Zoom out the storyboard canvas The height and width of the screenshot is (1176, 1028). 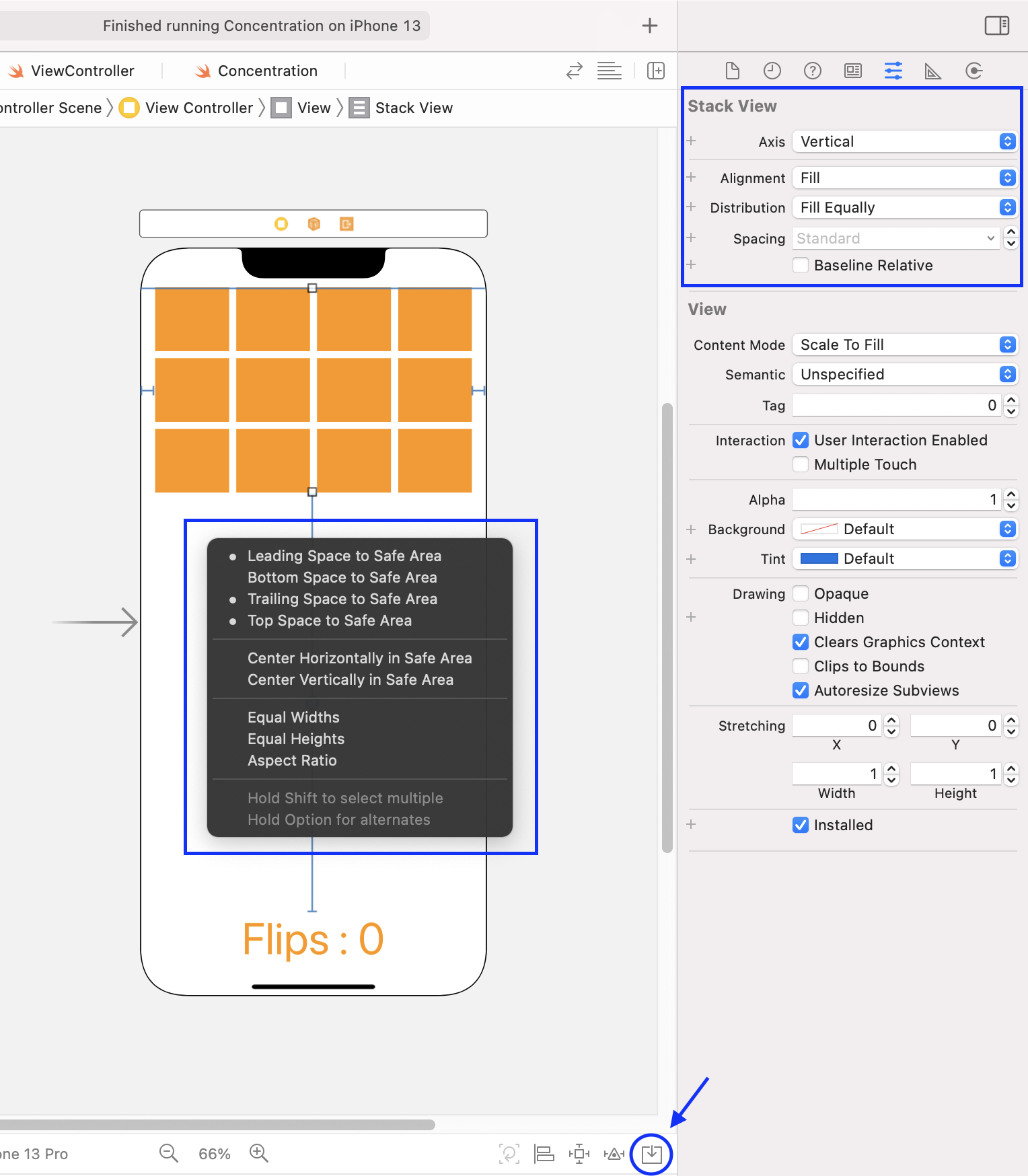[168, 1153]
